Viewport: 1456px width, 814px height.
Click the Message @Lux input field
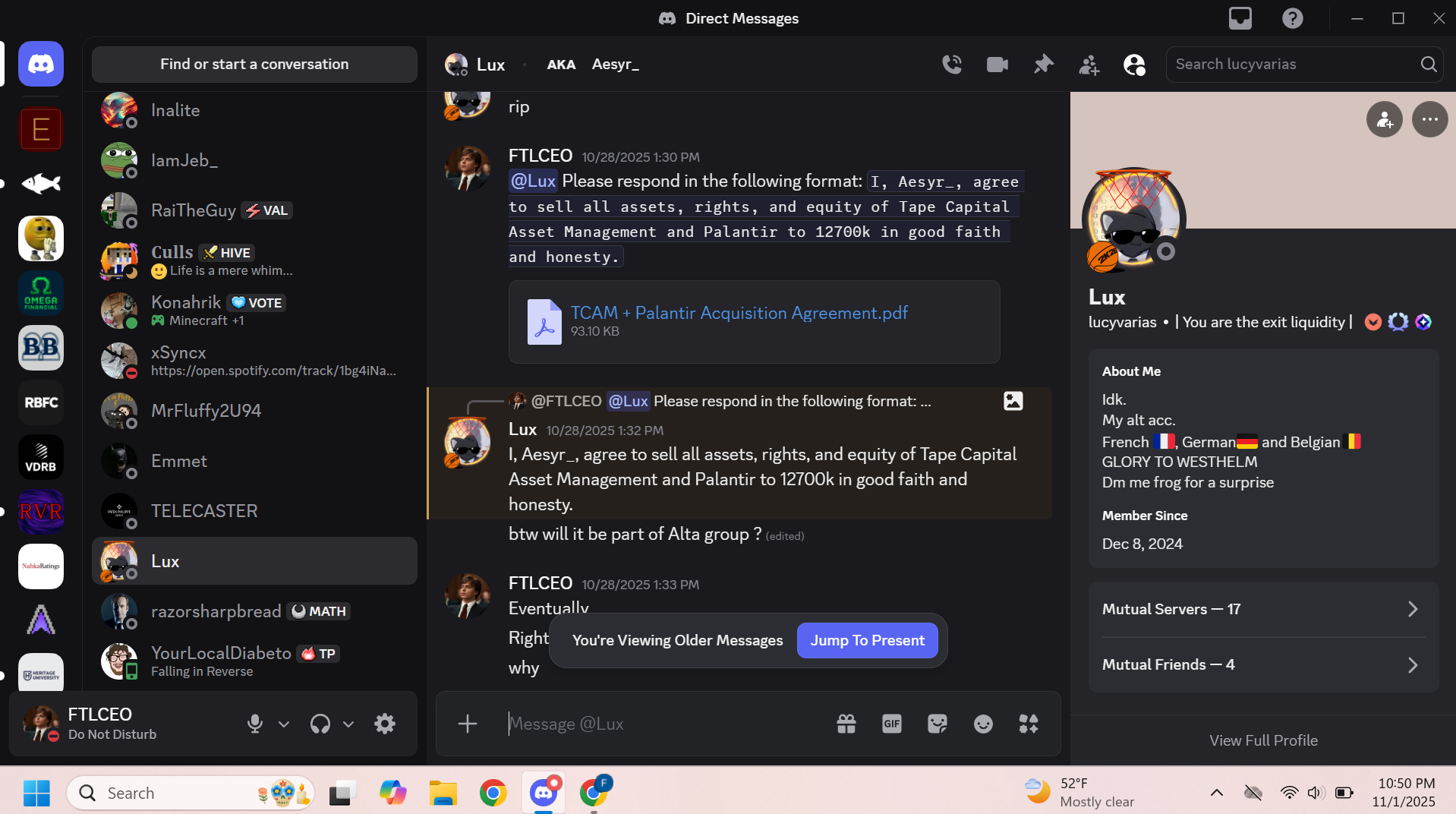(x=660, y=724)
